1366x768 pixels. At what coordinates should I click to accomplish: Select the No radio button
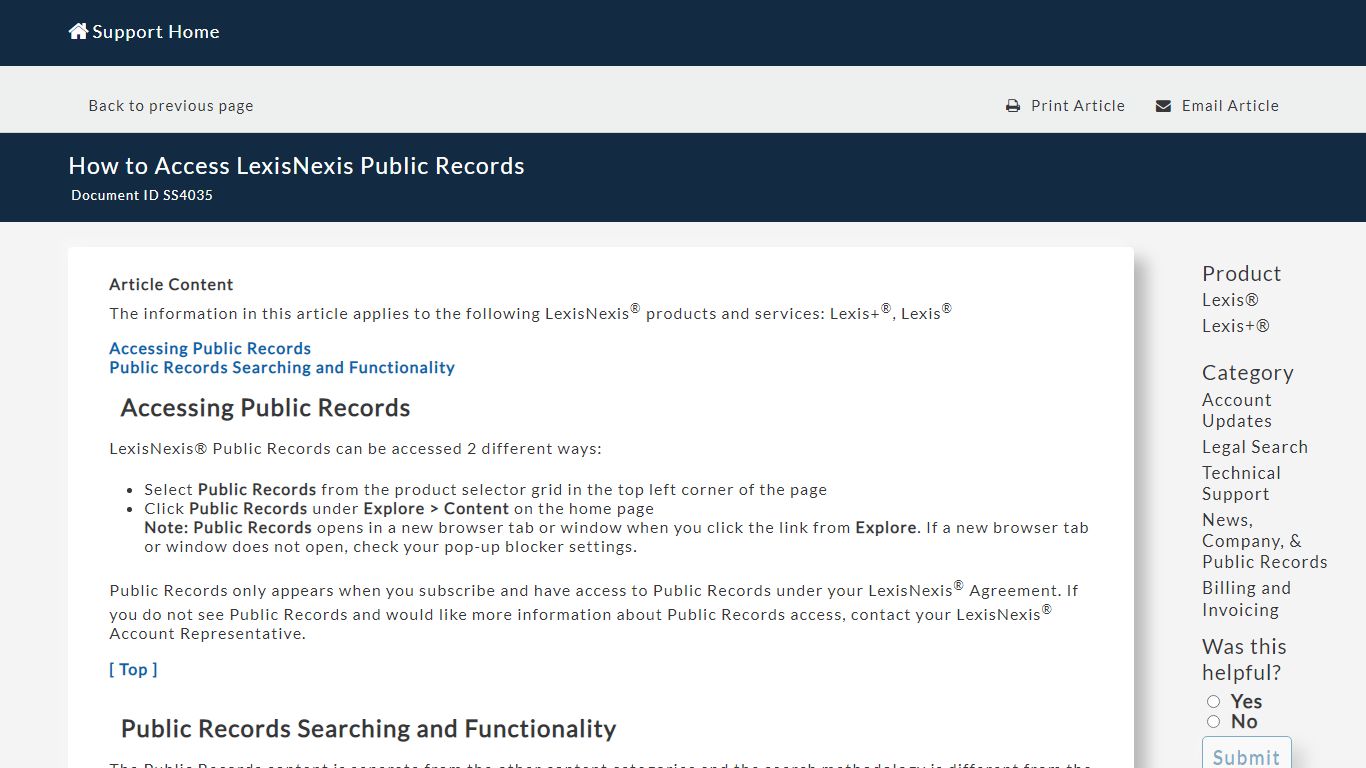click(x=1214, y=722)
